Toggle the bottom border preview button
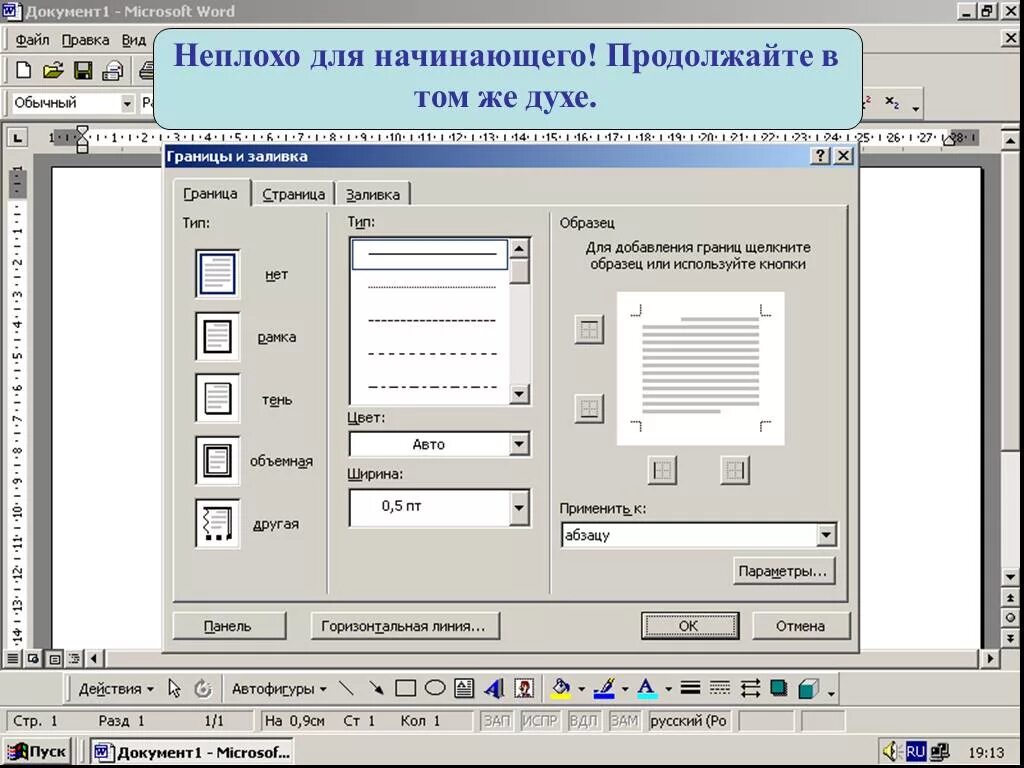This screenshot has height=768, width=1024. pyautogui.click(x=588, y=409)
